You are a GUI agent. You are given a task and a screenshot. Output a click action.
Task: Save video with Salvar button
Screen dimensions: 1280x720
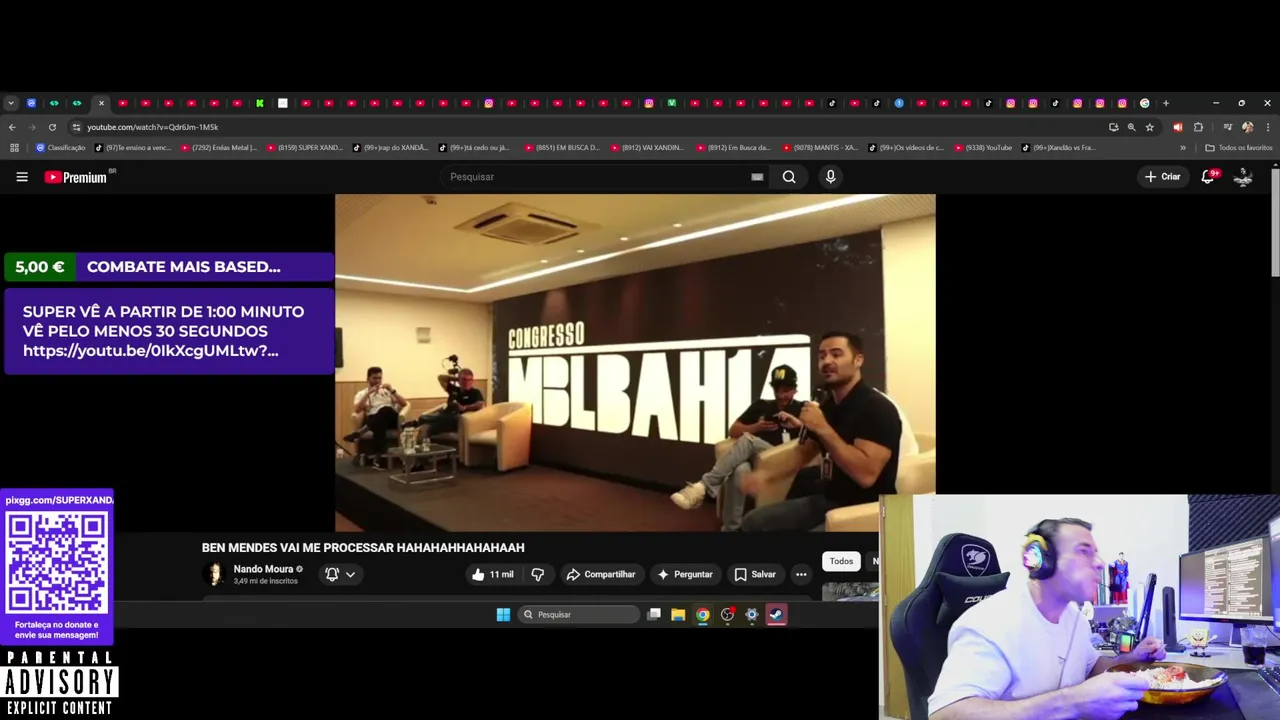(x=755, y=574)
